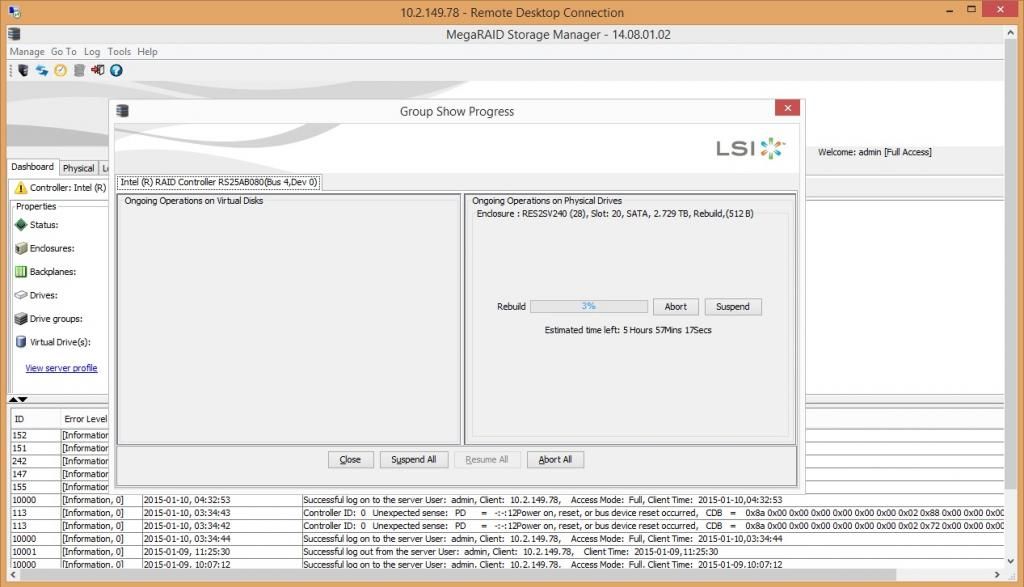Image resolution: width=1024 pixels, height=587 pixels.
Task: Click the Properties group label
Action: tap(36, 206)
